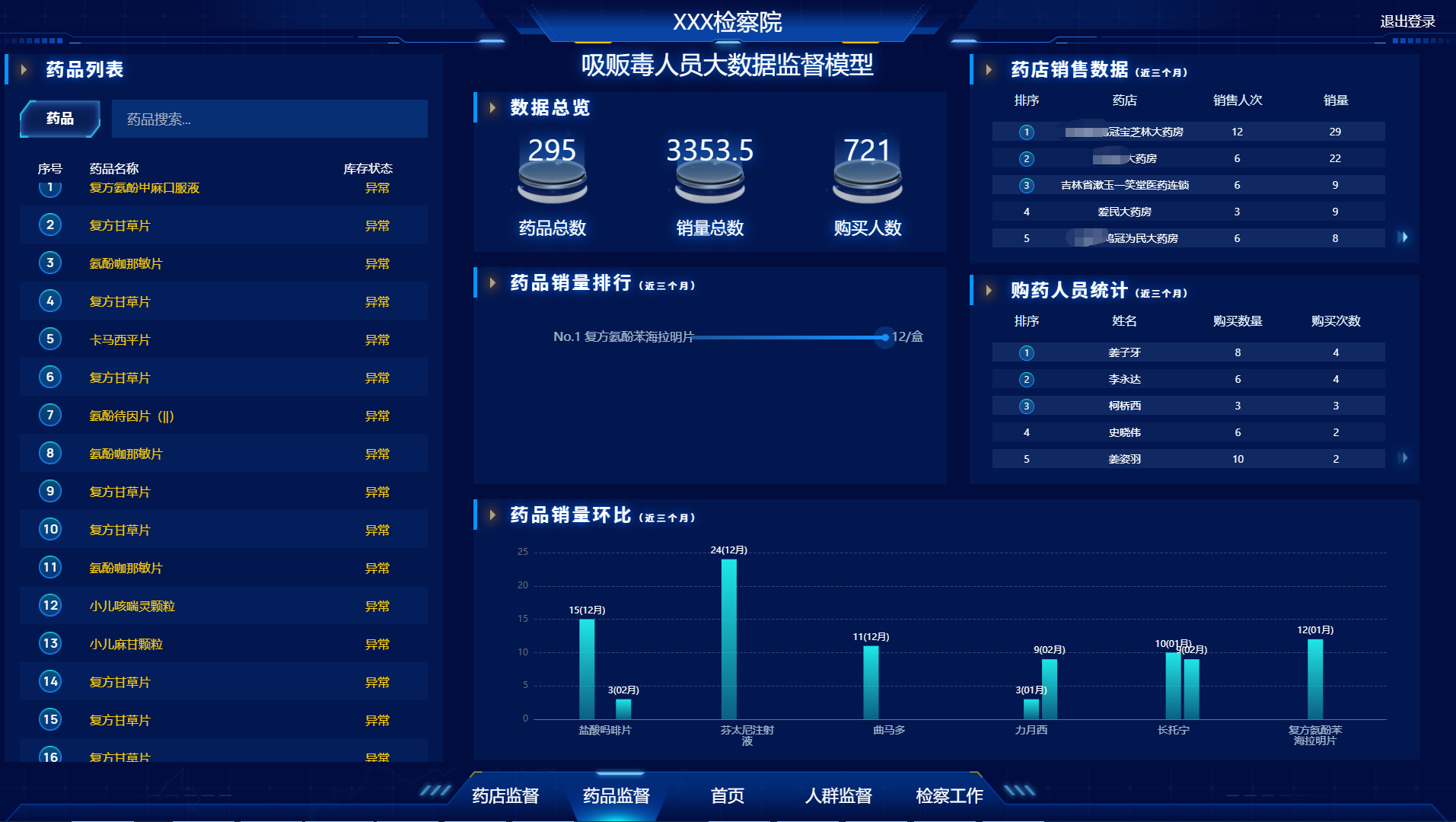Click the No.1 复方氢酚苯海拉明片 bar endpoint
Screen dimensions: 1456x822
pyautogui.click(x=884, y=337)
